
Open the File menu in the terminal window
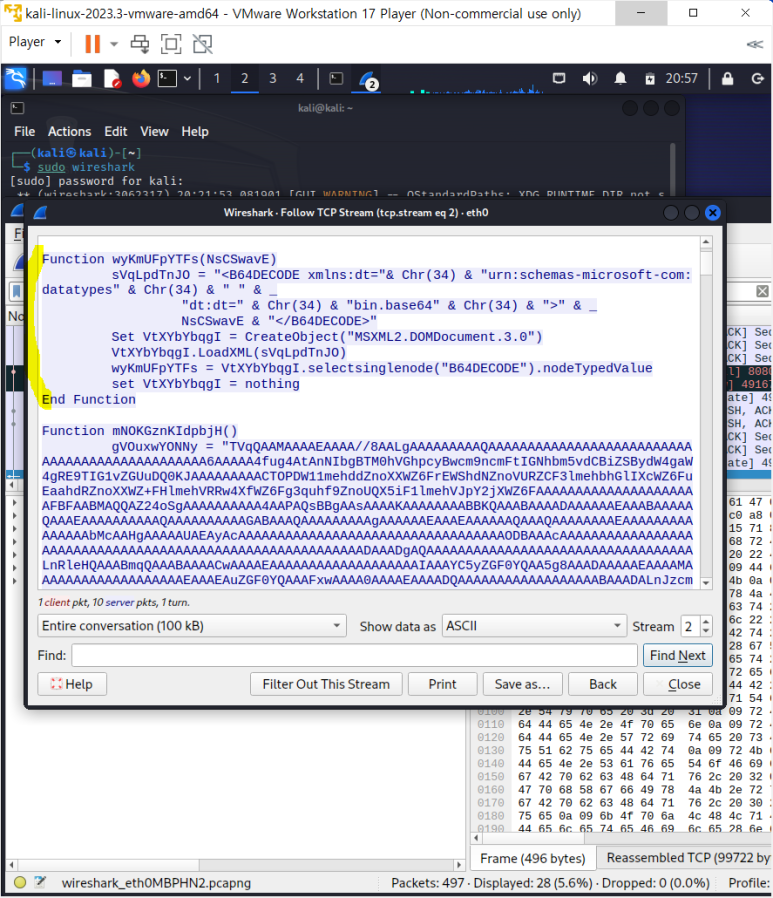[24, 132]
